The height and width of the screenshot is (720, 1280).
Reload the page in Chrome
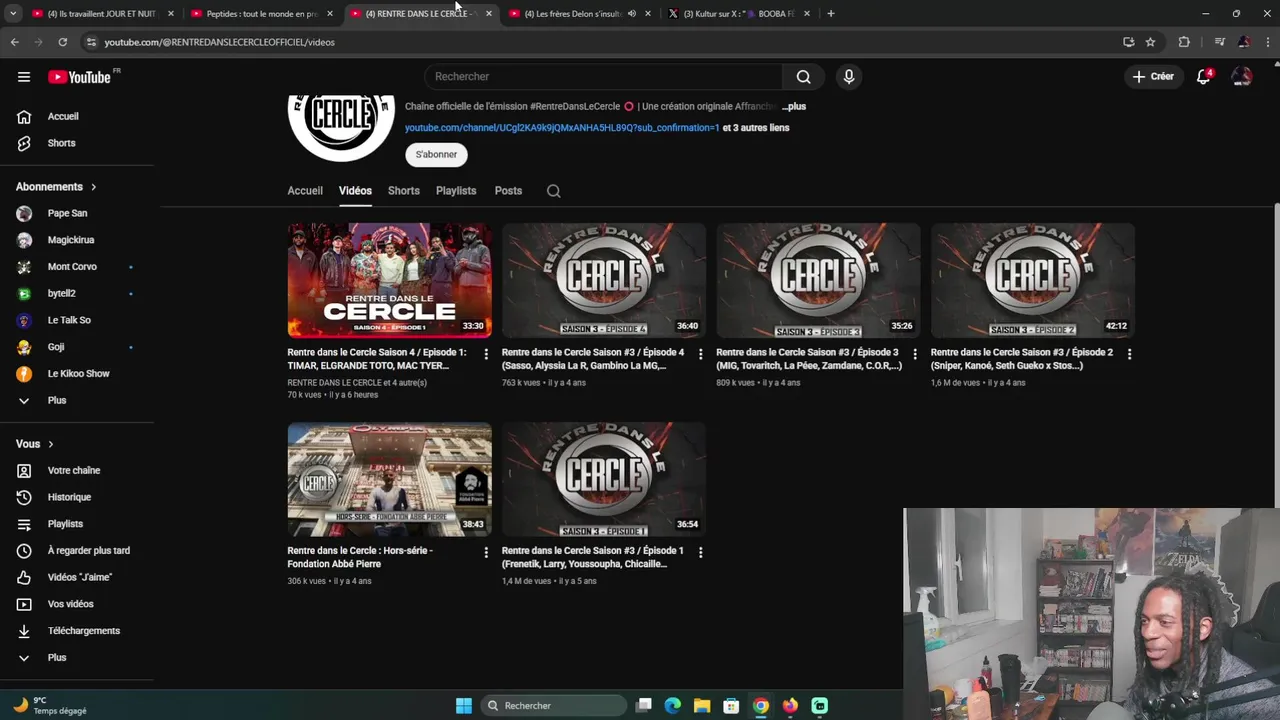(62, 42)
